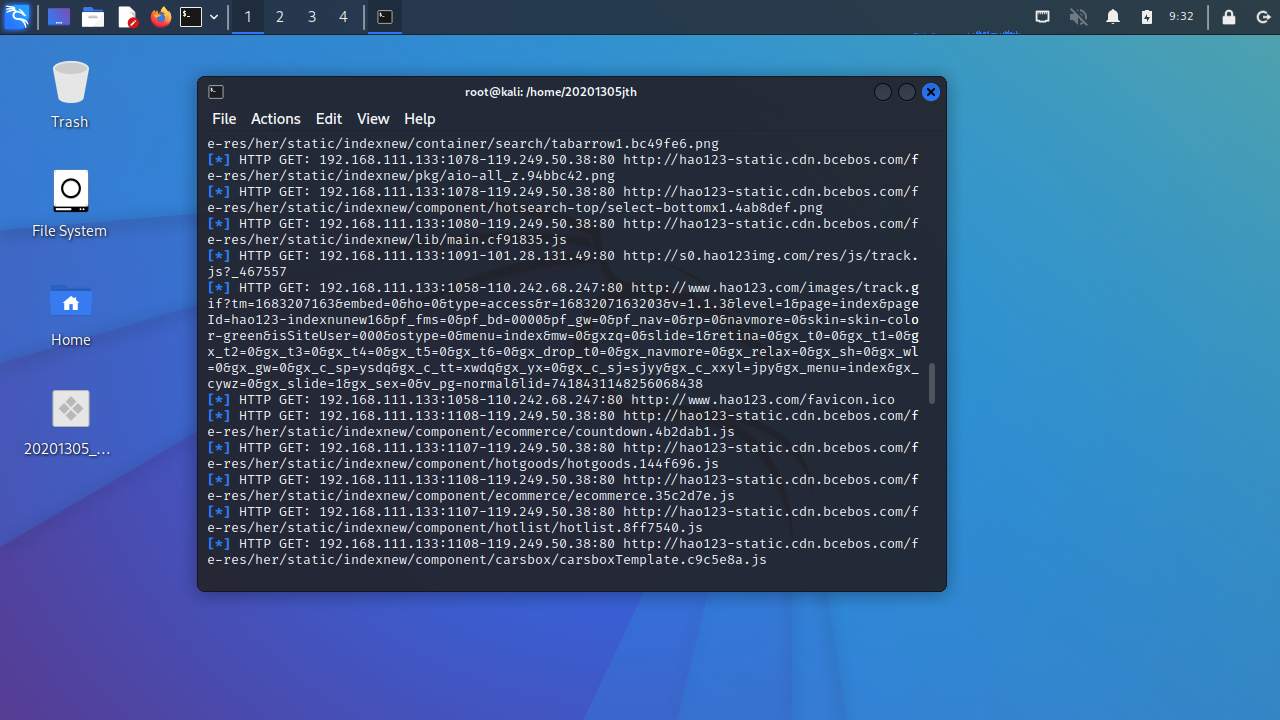Switch to workspace 3

pyautogui.click(x=312, y=17)
